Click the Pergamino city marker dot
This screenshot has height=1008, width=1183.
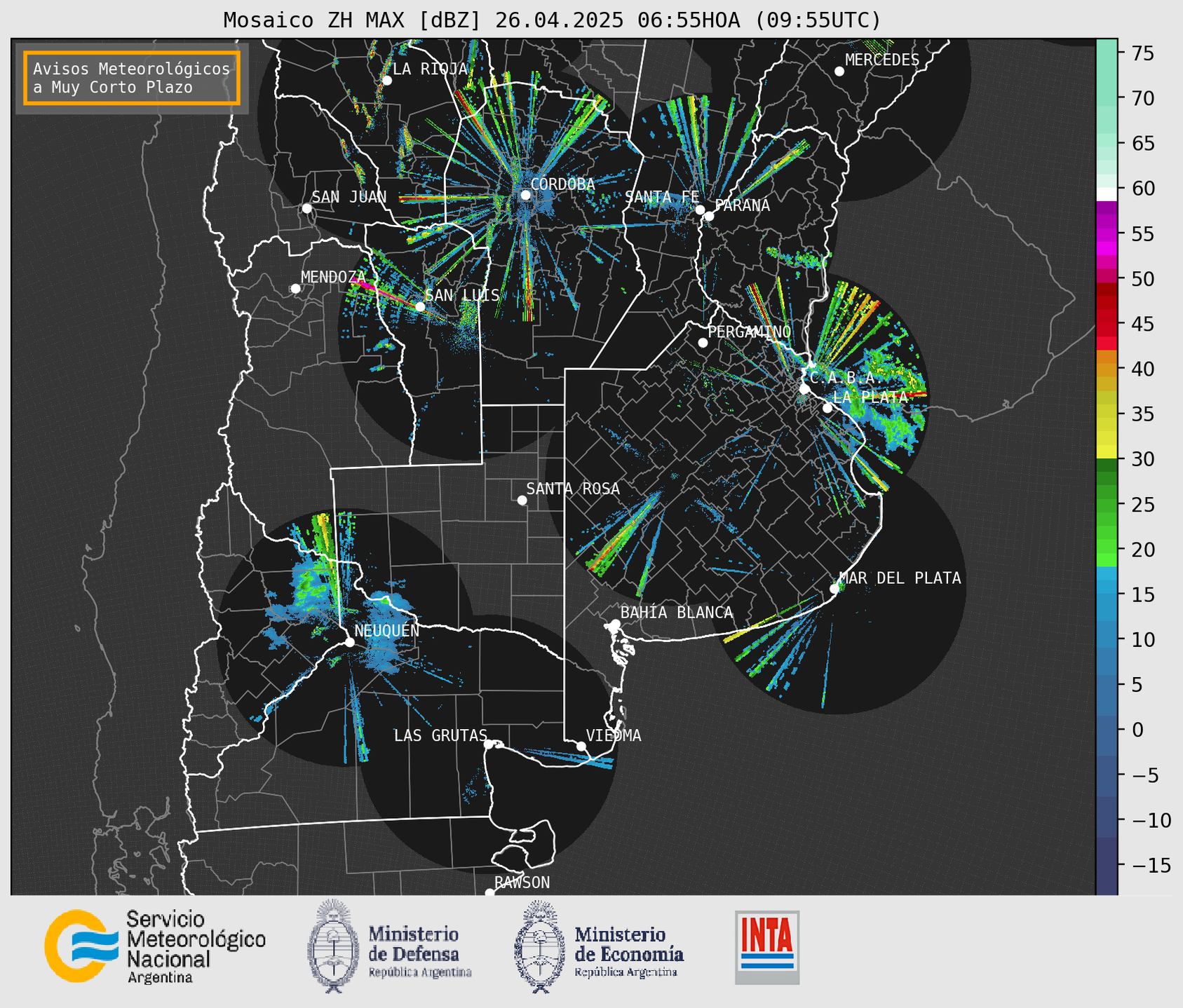tap(703, 343)
